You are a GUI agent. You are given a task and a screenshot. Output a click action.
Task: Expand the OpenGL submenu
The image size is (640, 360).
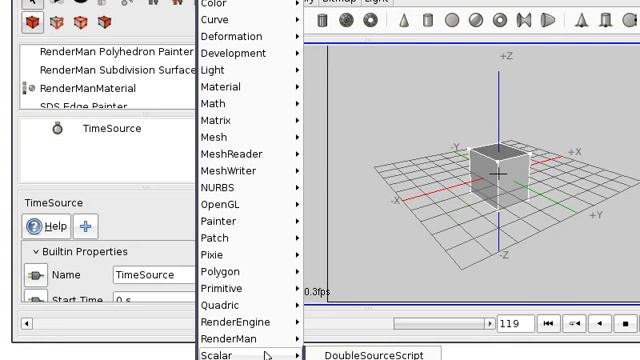250,204
